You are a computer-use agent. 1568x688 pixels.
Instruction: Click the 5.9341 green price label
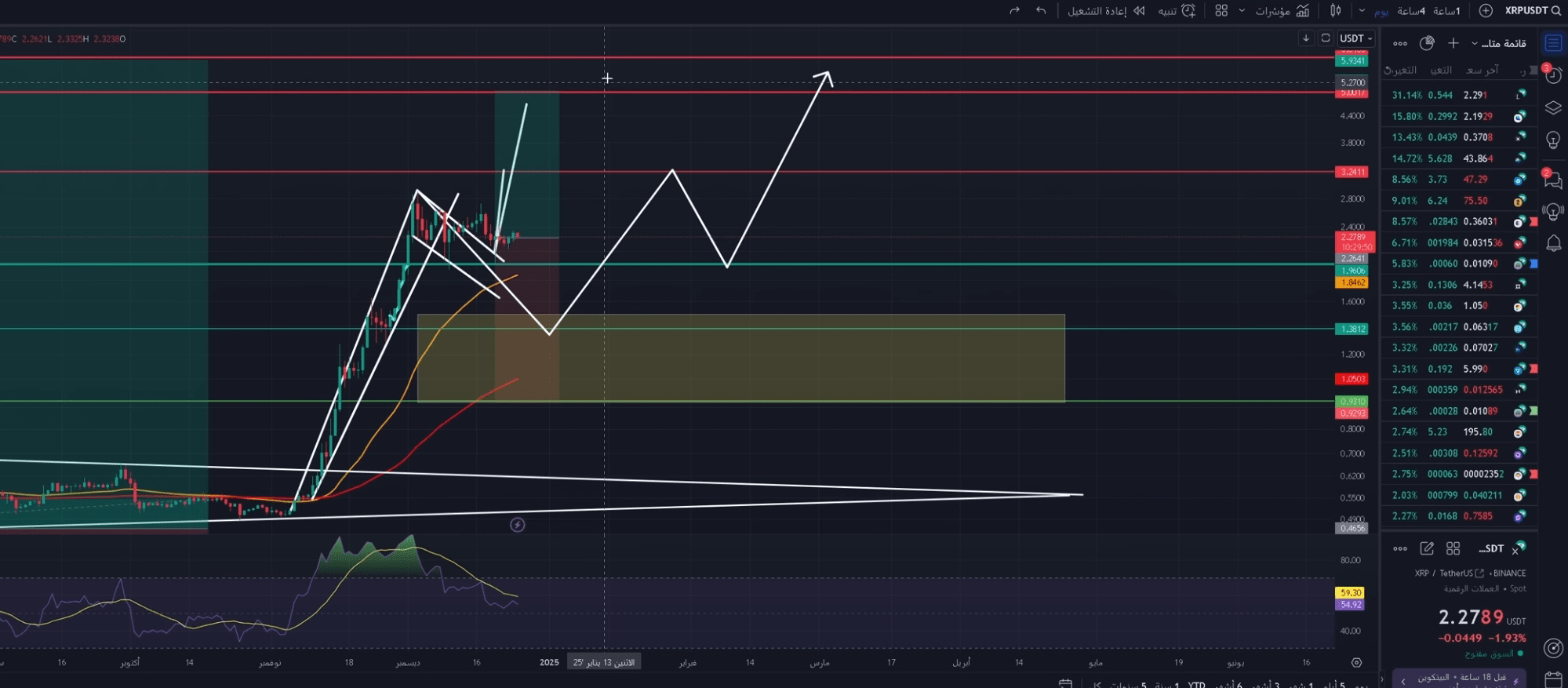tap(1353, 61)
